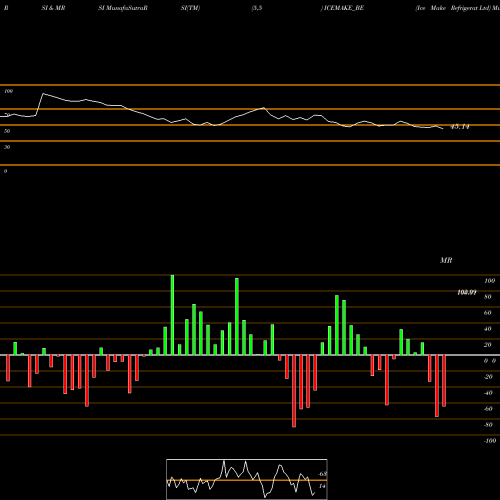Viewport: 500px width, 500px height.
Task: Click the "(5,5" parameter text in header
Action: (x=257, y=8)
